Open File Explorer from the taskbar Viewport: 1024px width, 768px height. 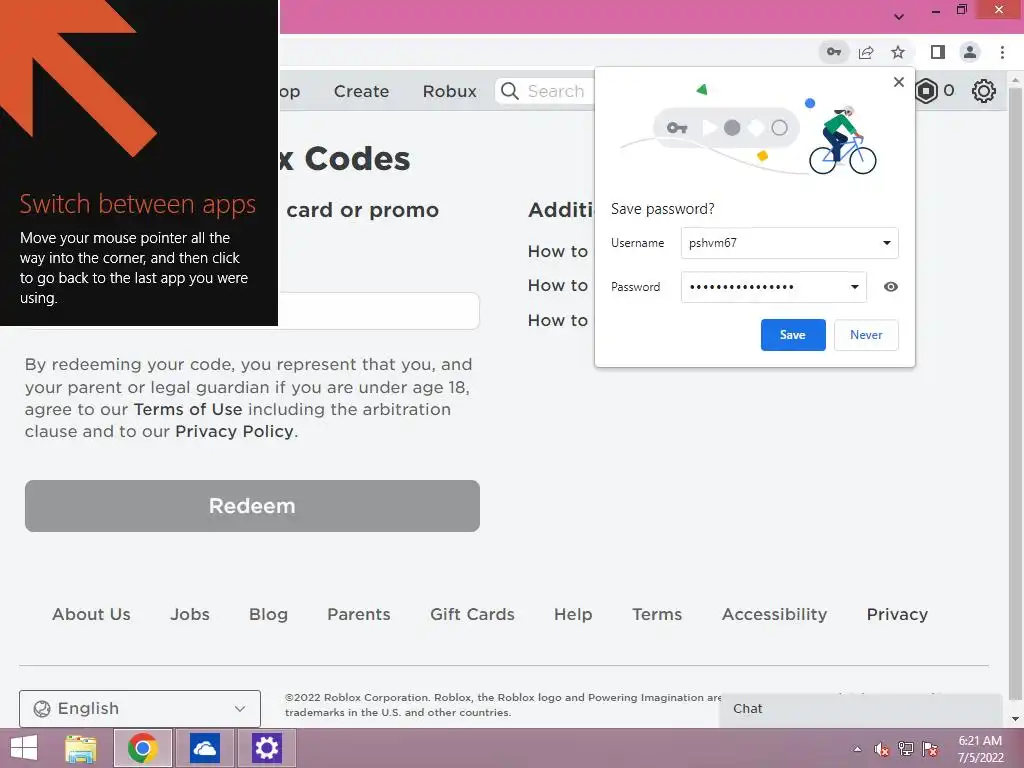click(x=81, y=748)
